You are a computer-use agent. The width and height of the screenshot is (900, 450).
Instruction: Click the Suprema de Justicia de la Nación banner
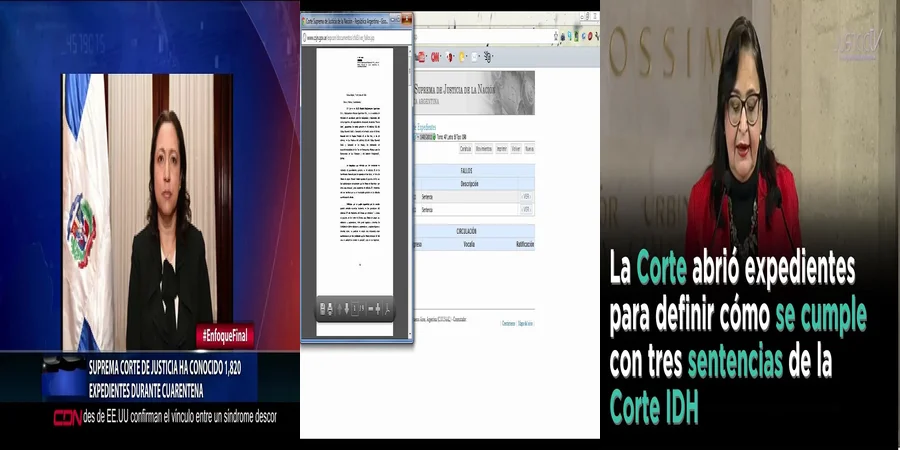[x=474, y=92]
